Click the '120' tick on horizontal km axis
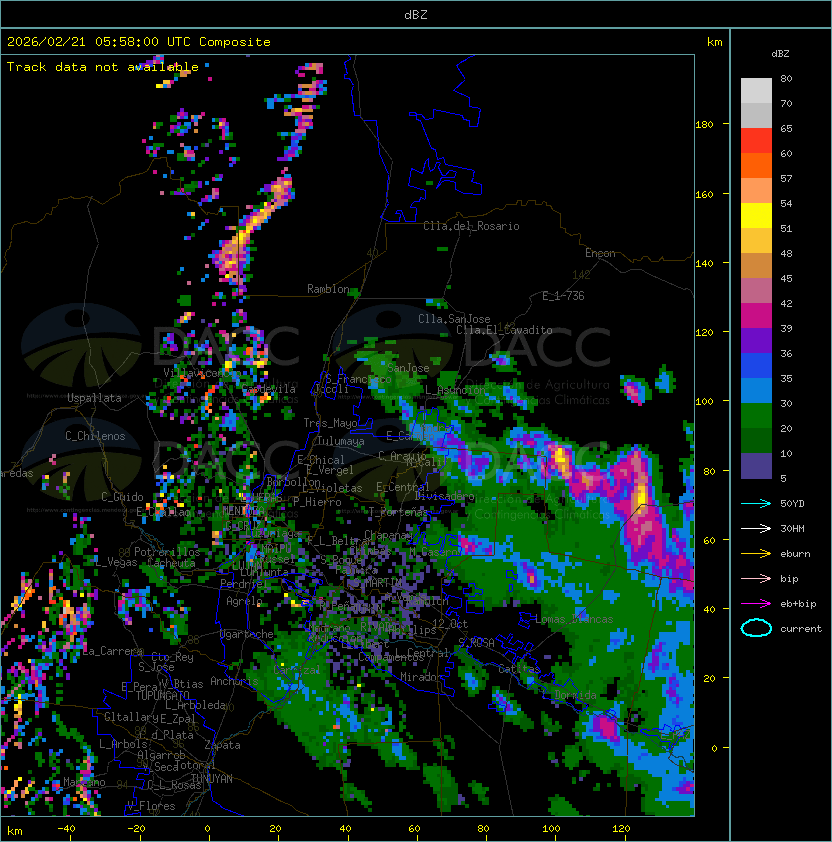Viewport: 832px width, 842px height. 621,829
